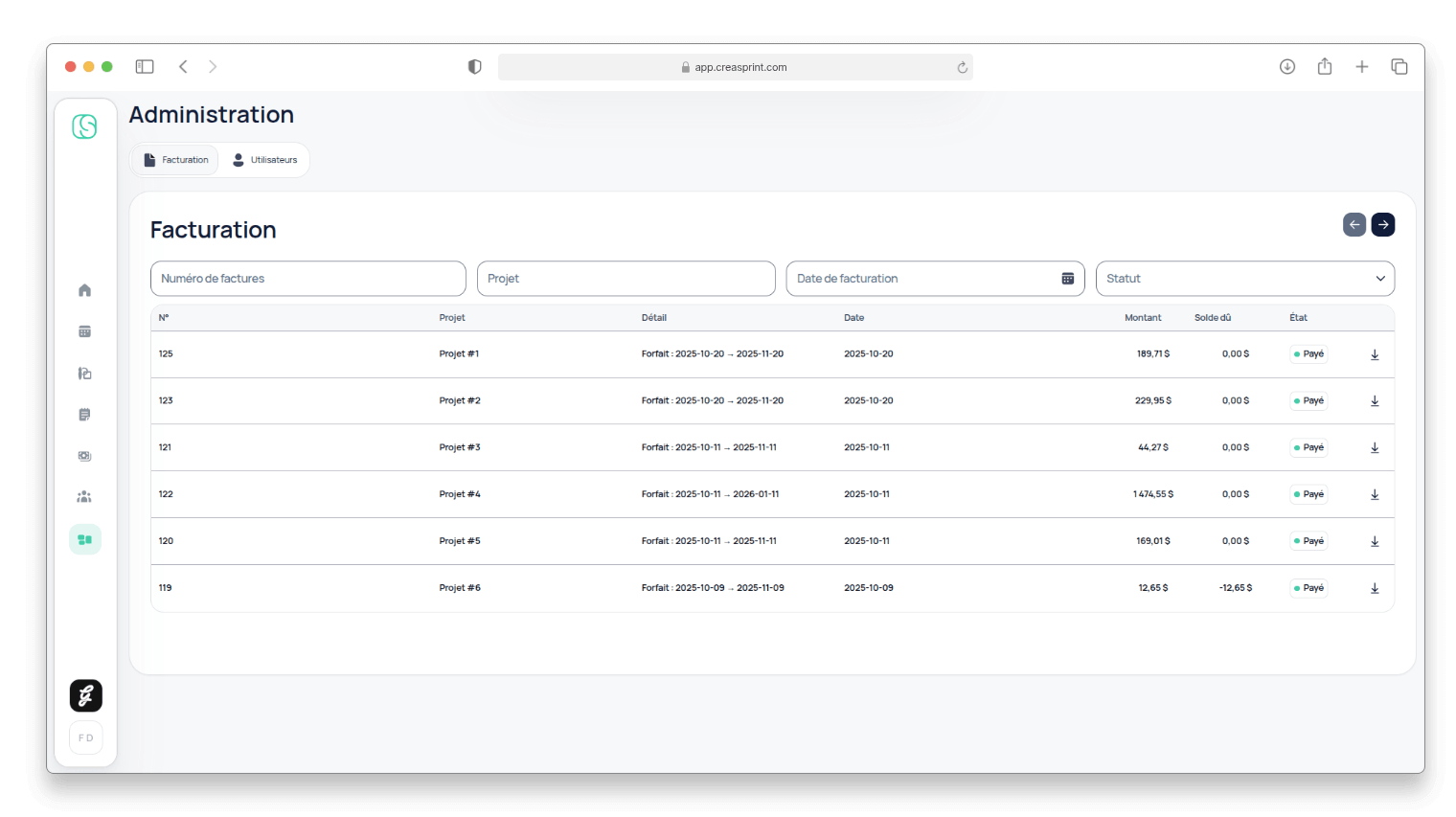Download invoice 119 via the download icon
The width and height of the screenshot is (1456, 817).
(1375, 588)
